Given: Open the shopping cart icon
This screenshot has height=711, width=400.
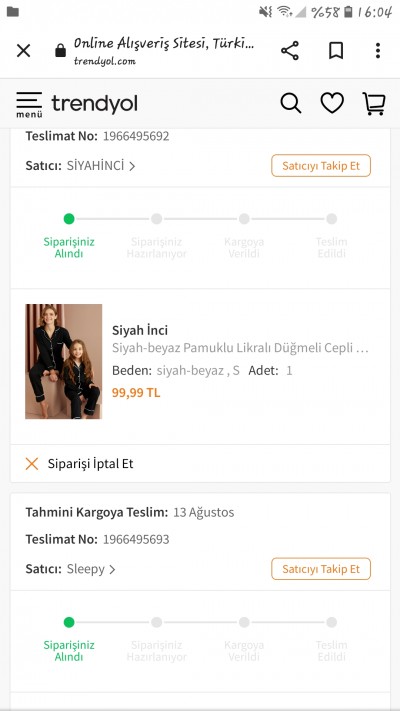Looking at the screenshot, I should (x=374, y=103).
